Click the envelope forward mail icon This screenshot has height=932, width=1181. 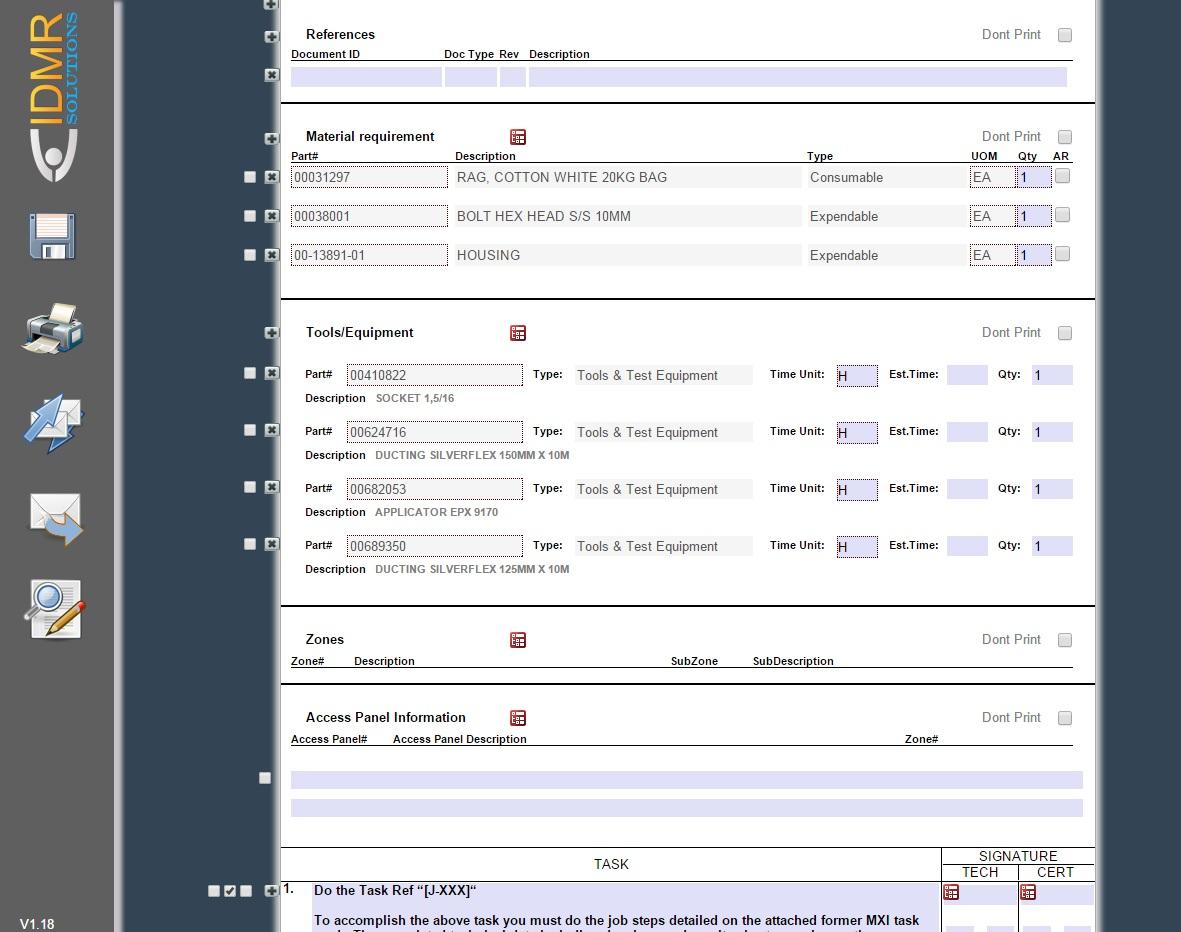pyautogui.click(x=56, y=518)
